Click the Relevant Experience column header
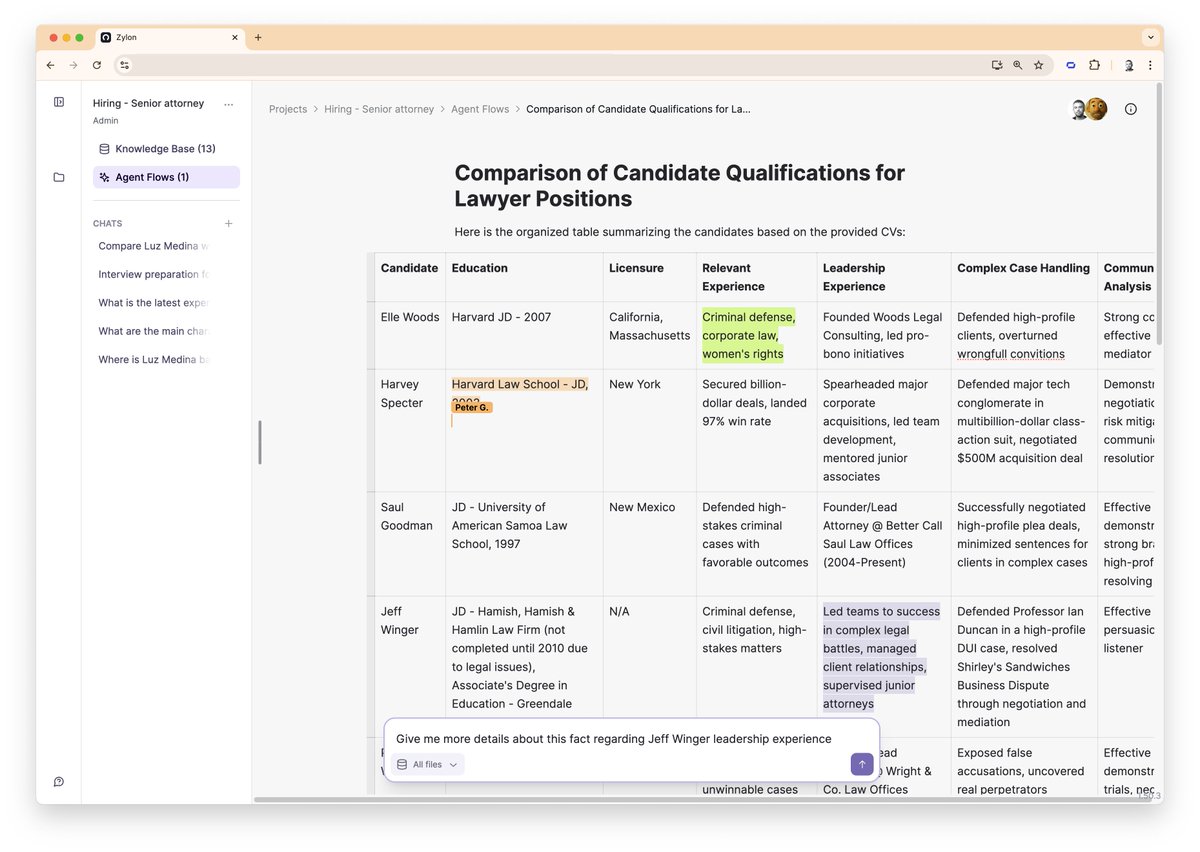Viewport: 1200px width, 852px height. 756,277
